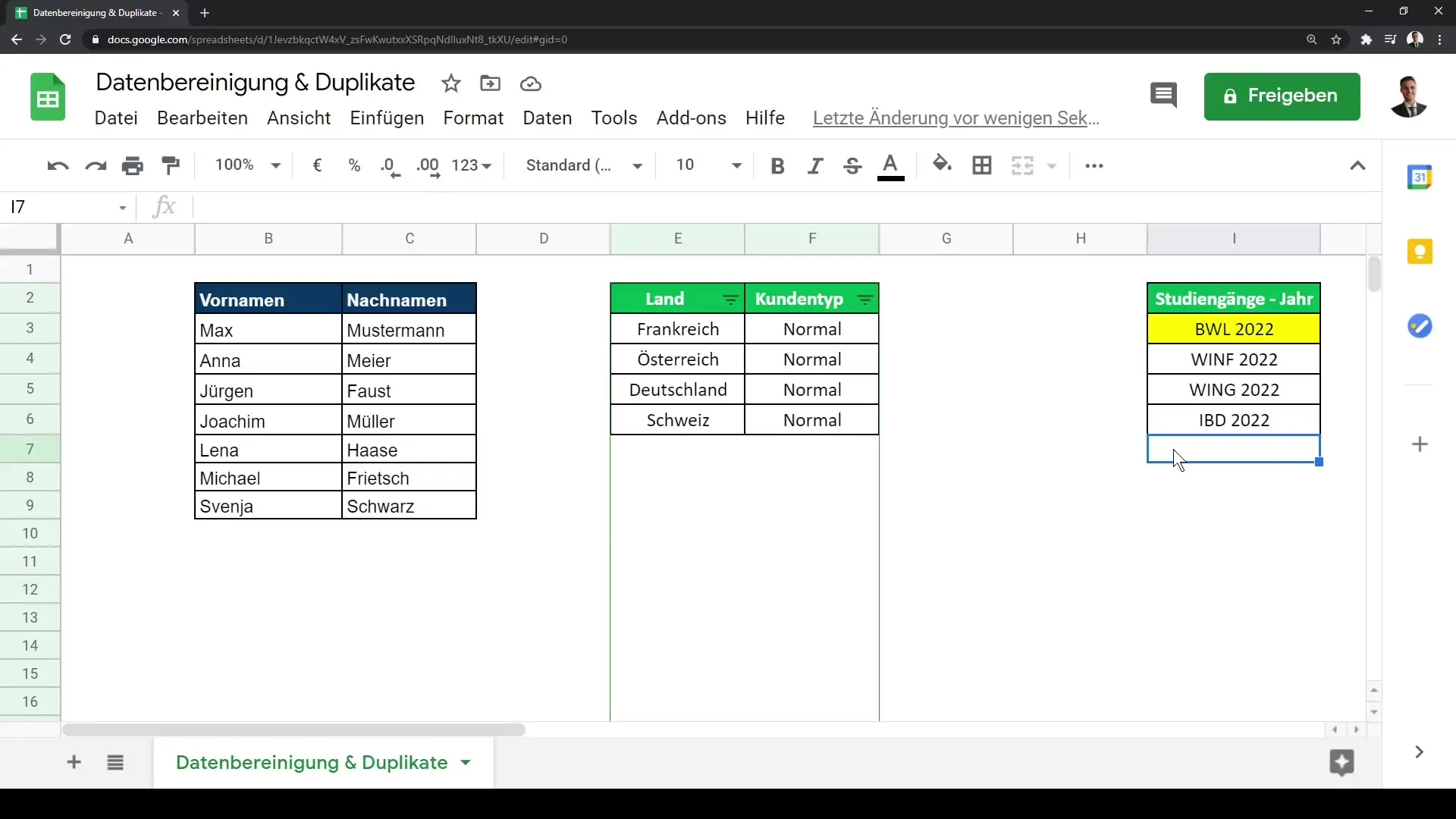Open the zoom 100% dropdown
Image resolution: width=1456 pixels, height=819 pixels.
[x=247, y=165]
